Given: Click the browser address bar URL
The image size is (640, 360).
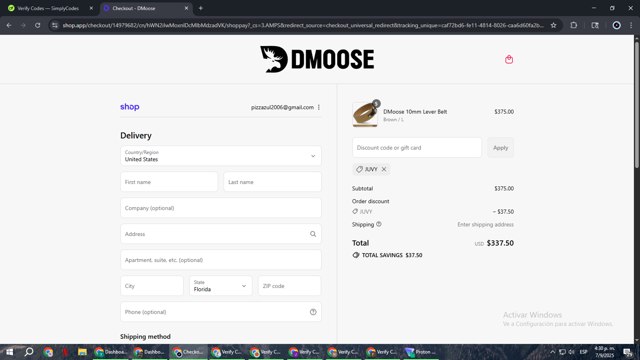Looking at the screenshot, I should (303, 25).
